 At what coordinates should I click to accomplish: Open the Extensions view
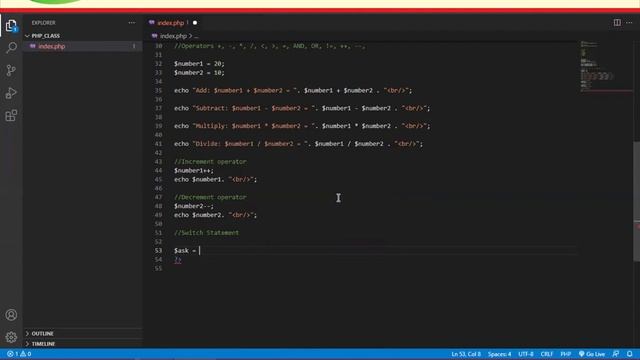click(11, 116)
